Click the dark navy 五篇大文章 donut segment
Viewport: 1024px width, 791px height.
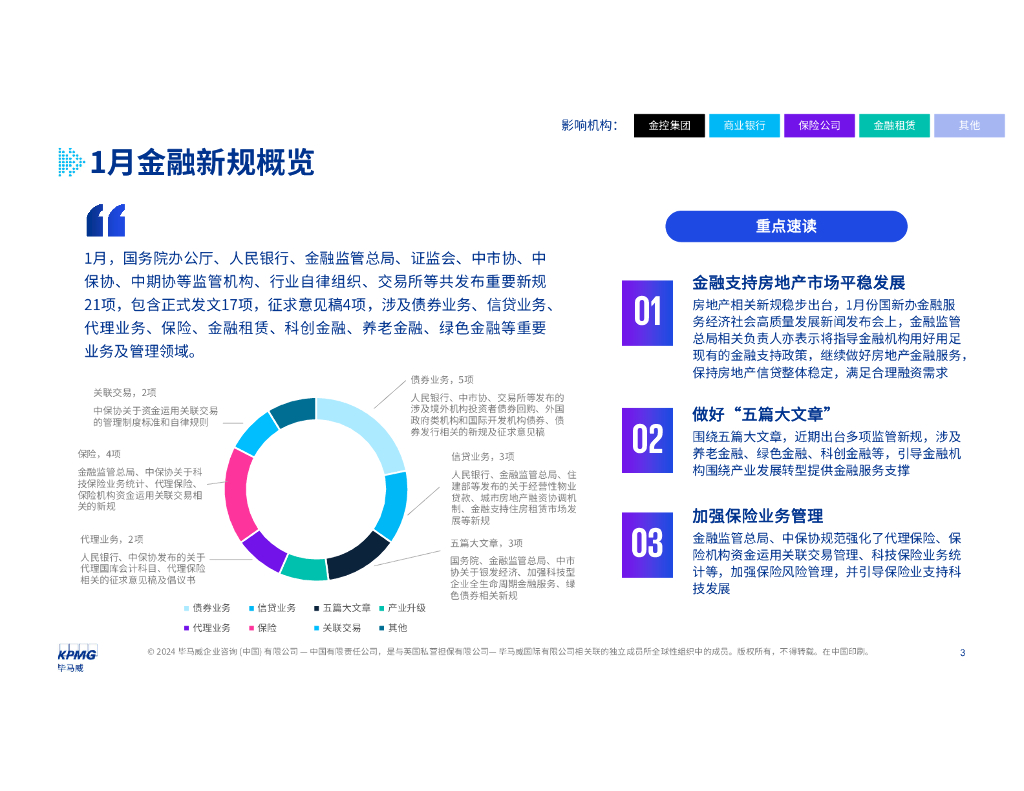coord(359,557)
